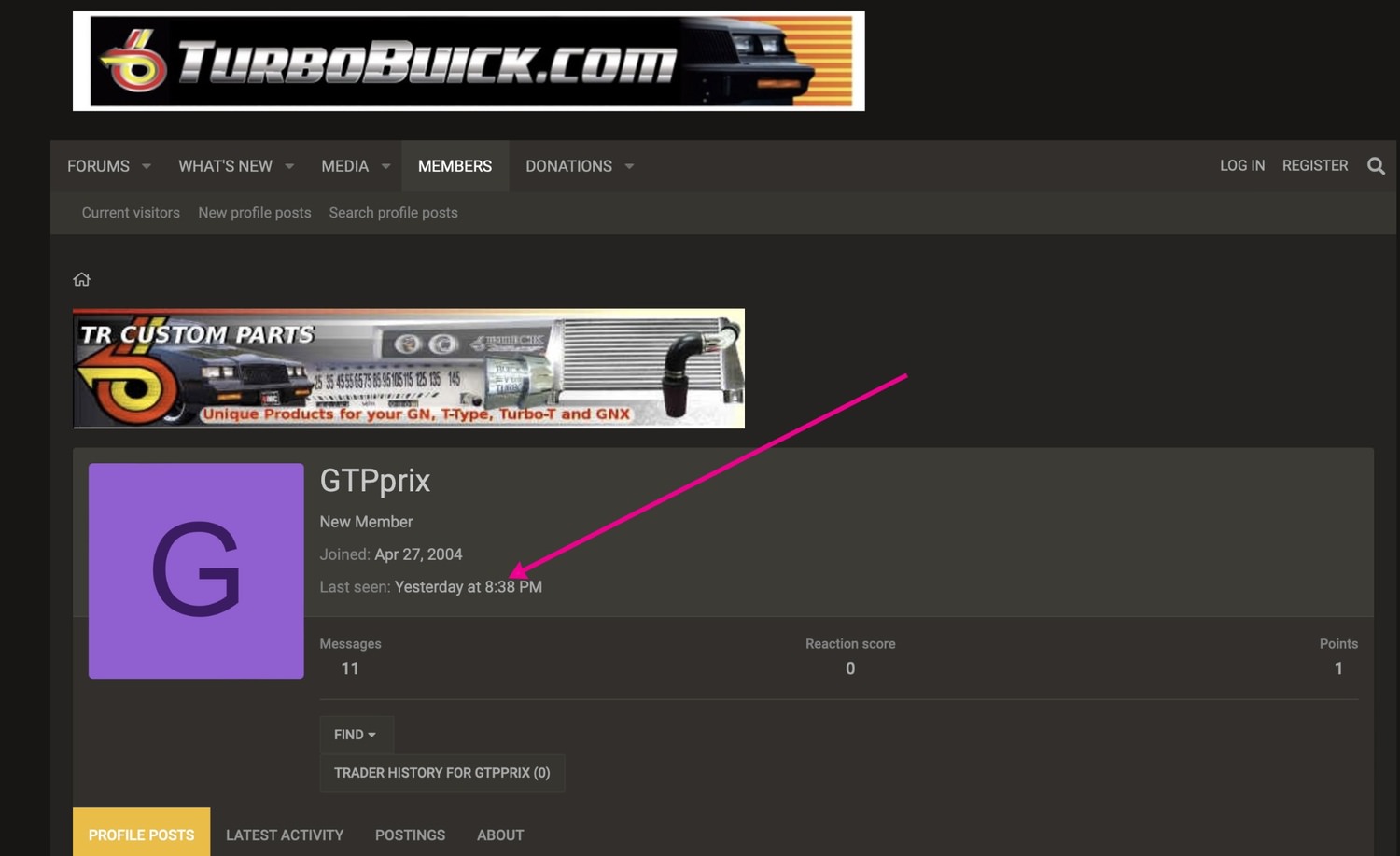Open the TurboBuick.com logo banner
The height and width of the screenshot is (856, 1400).
point(469,62)
